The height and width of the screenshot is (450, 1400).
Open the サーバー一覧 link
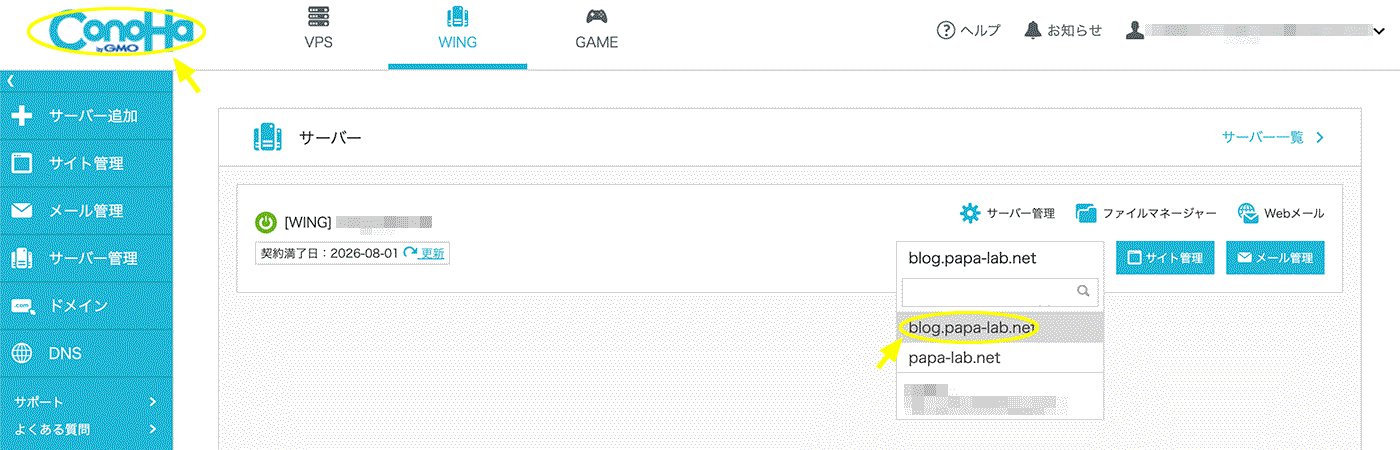[x=1272, y=138]
